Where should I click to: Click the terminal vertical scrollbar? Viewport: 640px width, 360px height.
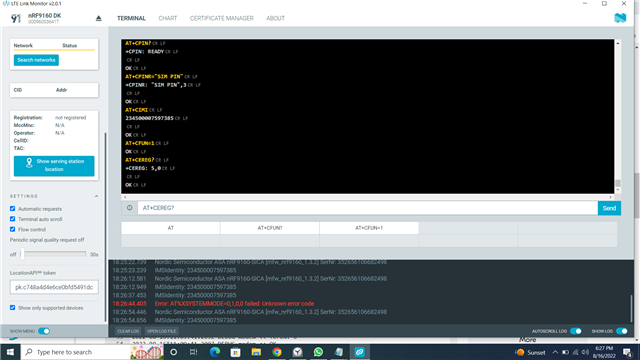coord(618,182)
